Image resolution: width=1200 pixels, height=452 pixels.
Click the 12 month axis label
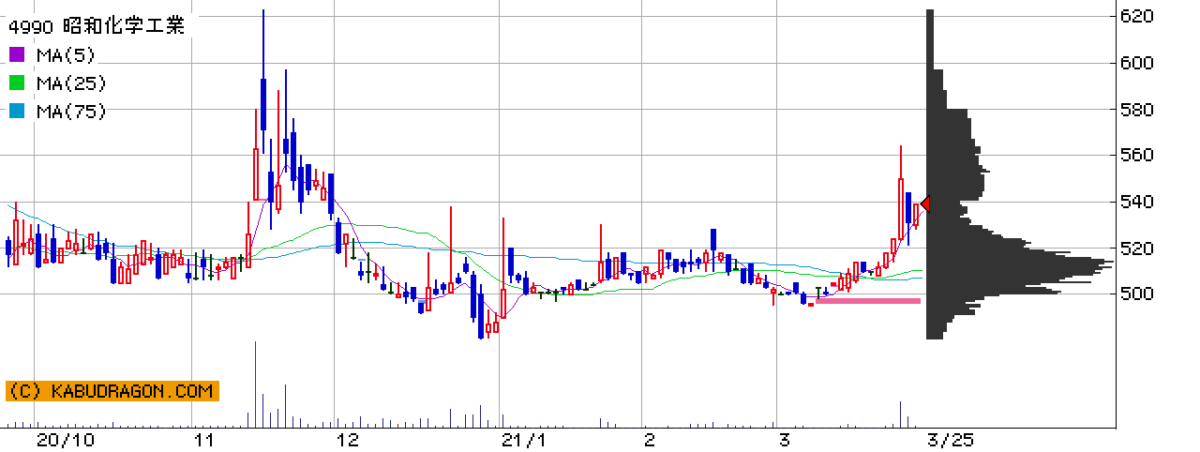pos(347,439)
